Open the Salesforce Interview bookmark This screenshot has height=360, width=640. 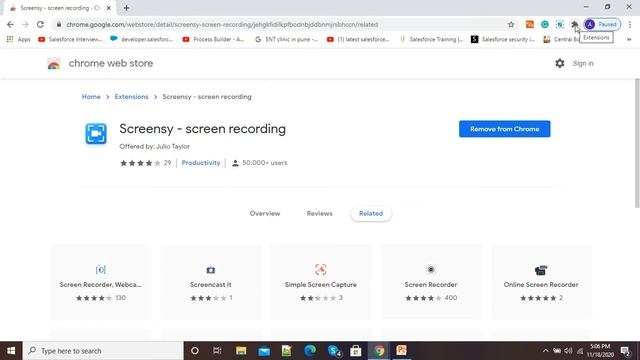click(70, 39)
